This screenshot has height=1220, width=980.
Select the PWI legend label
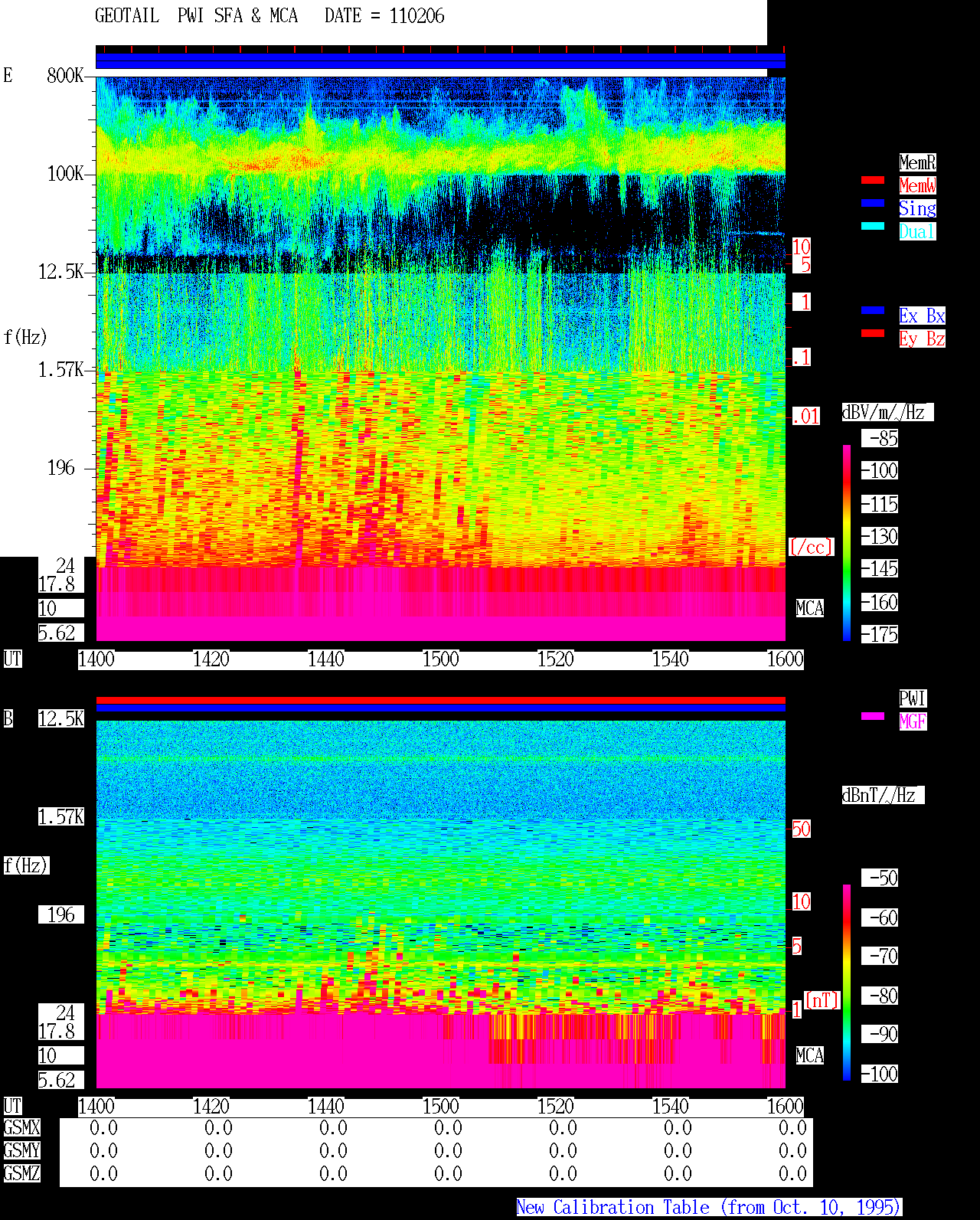(x=913, y=698)
